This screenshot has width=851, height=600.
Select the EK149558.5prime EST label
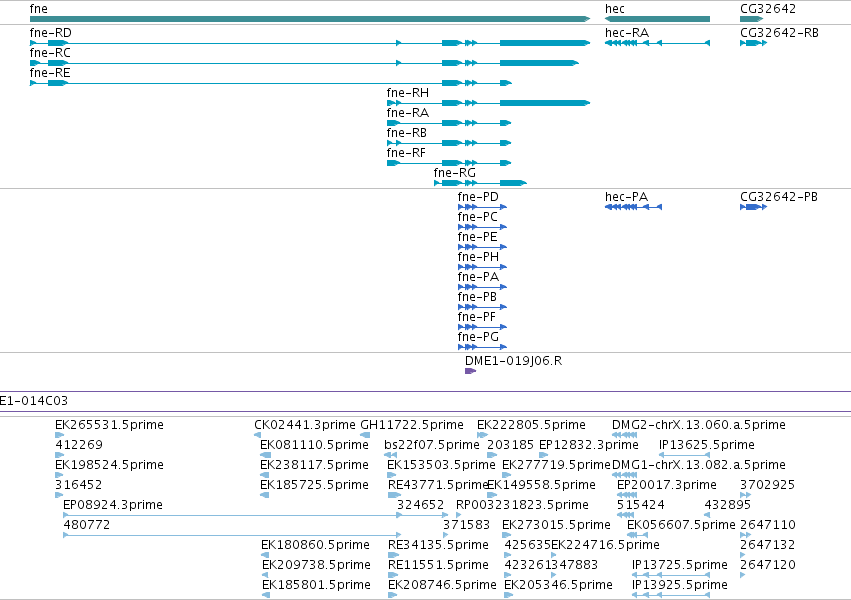coord(542,485)
